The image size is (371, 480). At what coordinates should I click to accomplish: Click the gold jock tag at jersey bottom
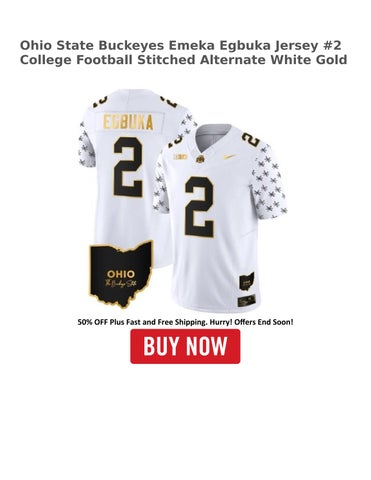pos(246,300)
